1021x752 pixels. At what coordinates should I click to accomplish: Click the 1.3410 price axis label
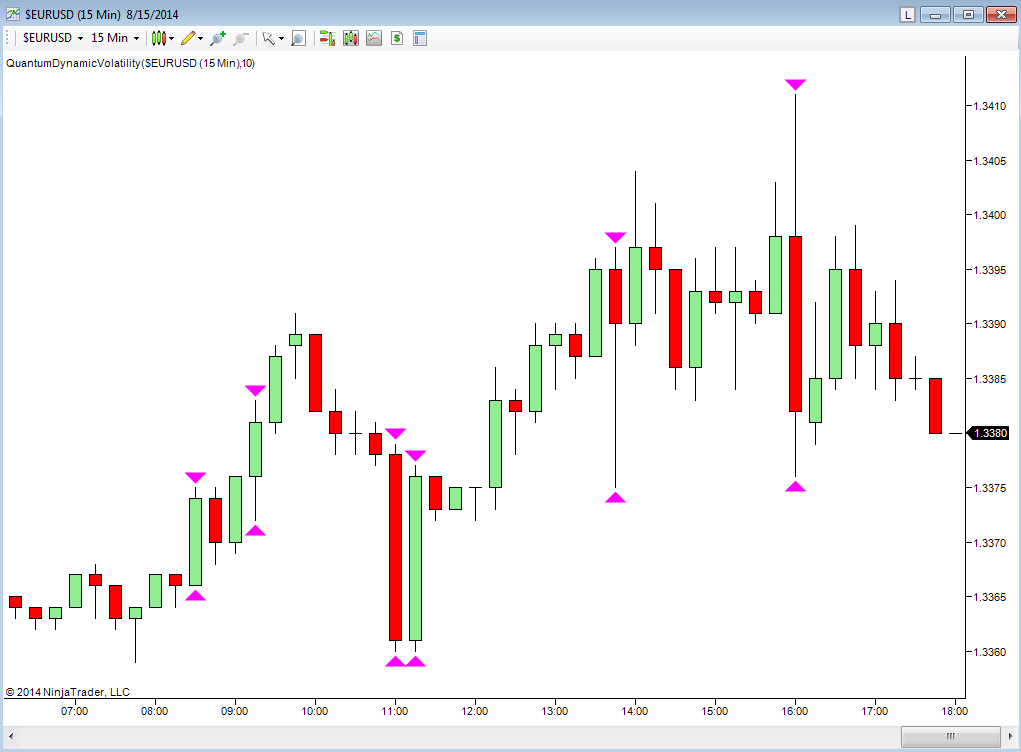pyautogui.click(x=989, y=106)
